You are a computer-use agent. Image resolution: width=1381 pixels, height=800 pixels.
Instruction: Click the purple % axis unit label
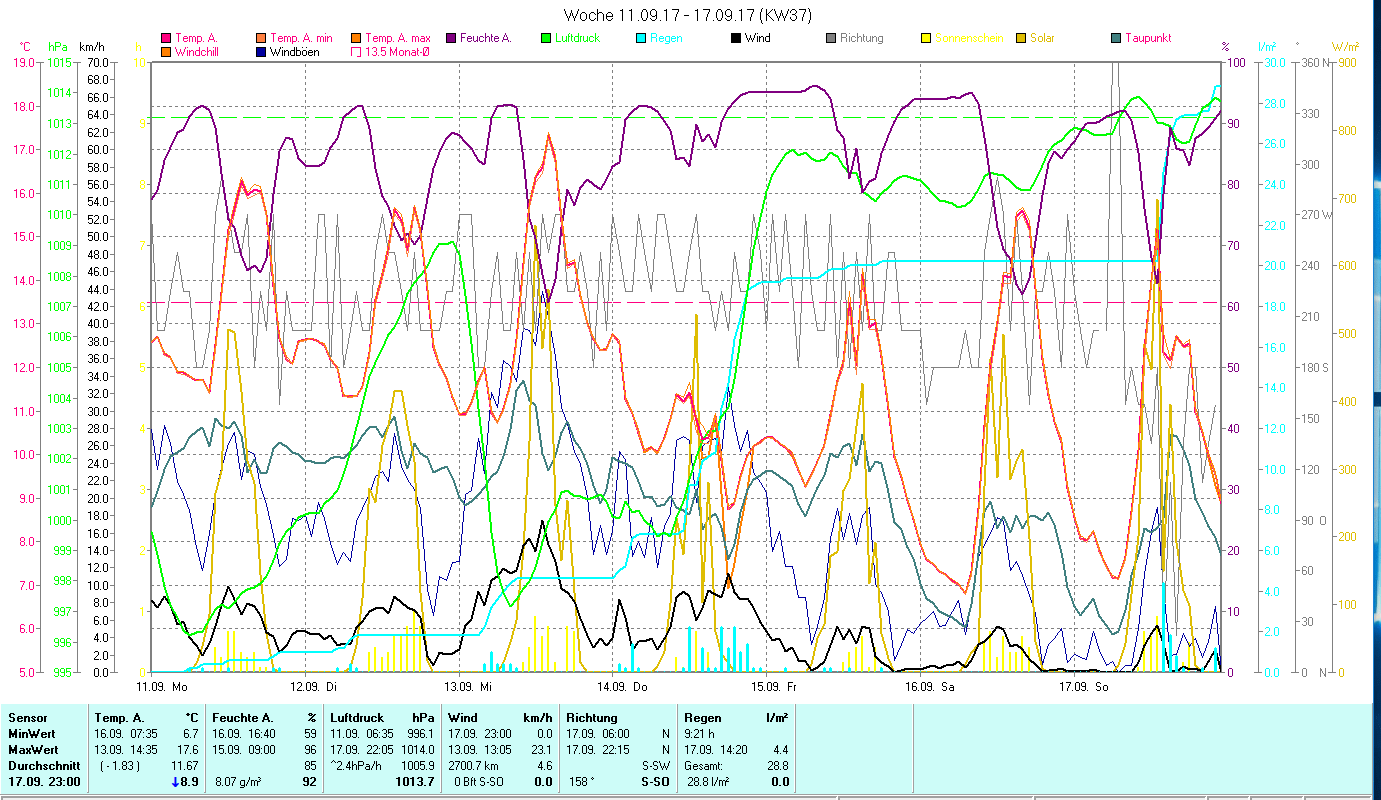coord(1225,47)
